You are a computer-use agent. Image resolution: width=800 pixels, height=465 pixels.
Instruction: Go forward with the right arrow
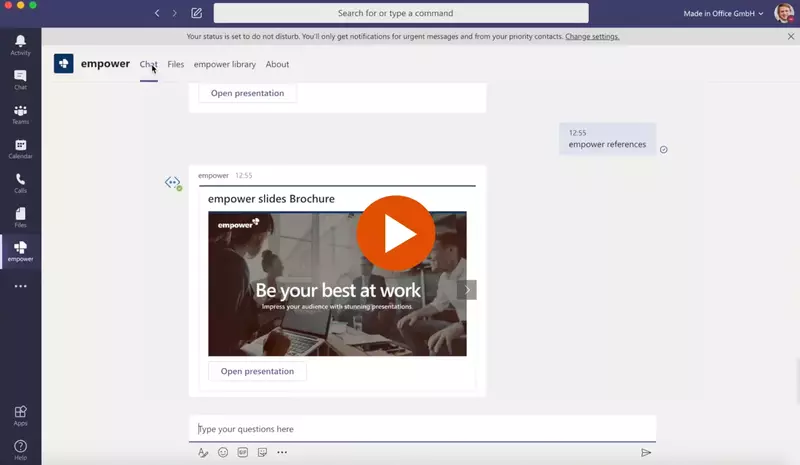[174, 13]
